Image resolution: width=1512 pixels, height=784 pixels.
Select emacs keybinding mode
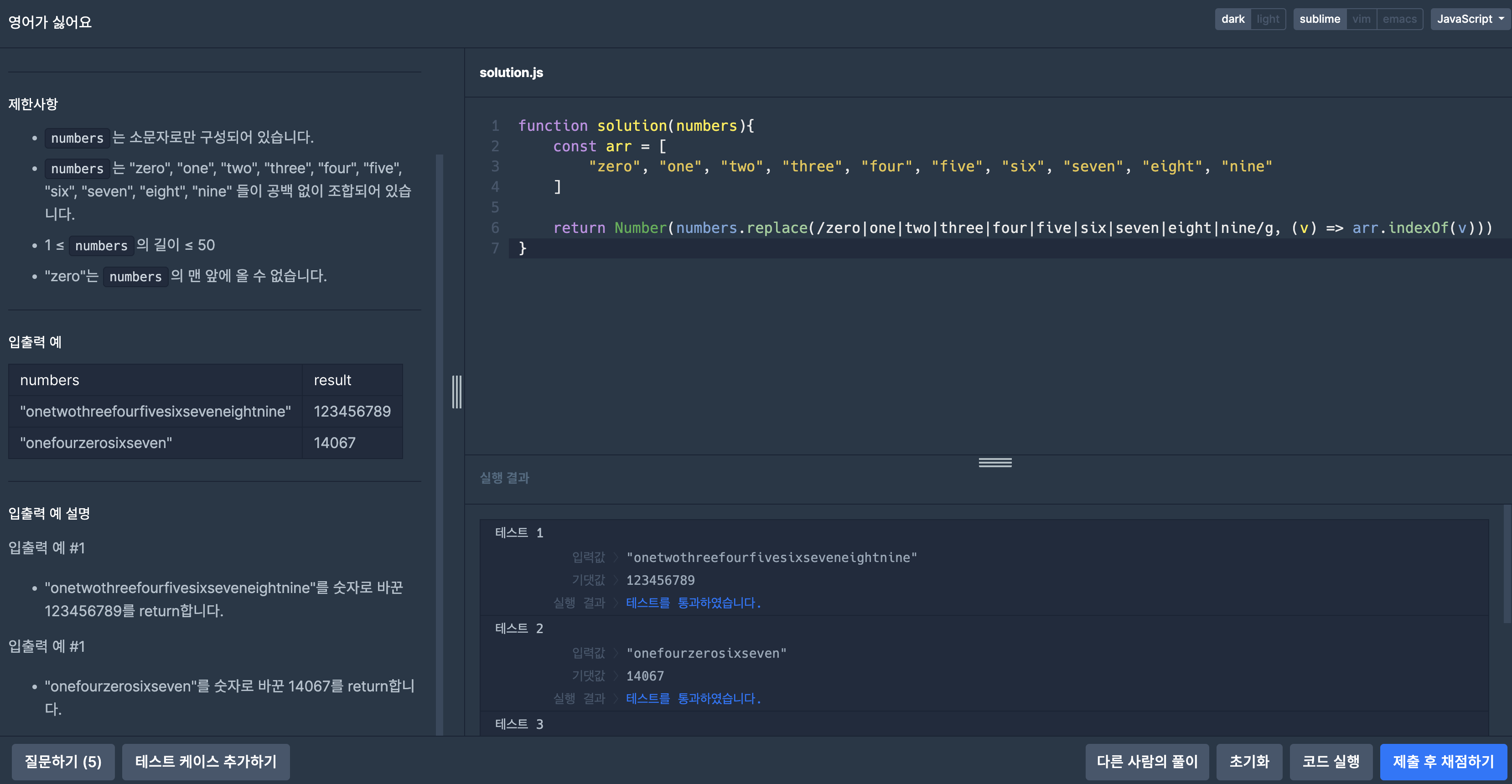click(x=1399, y=19)
